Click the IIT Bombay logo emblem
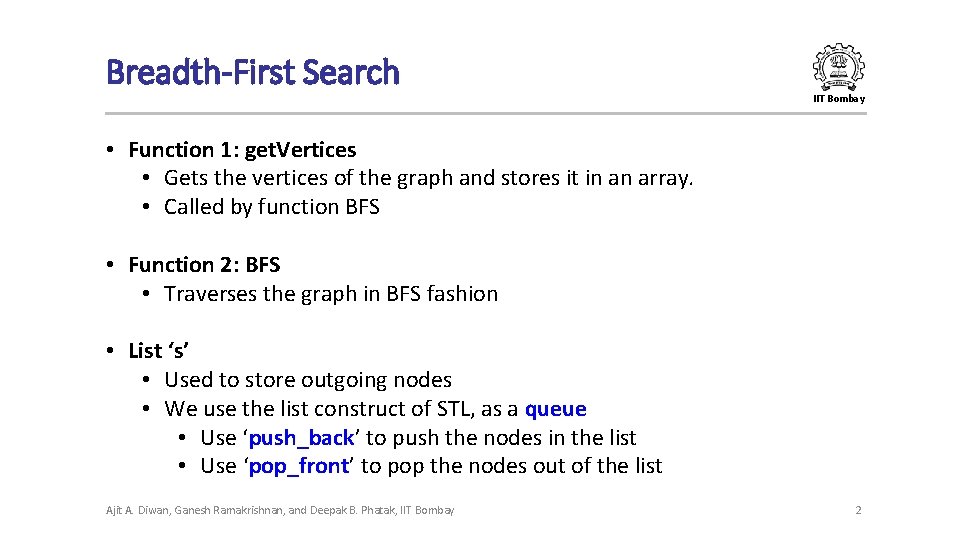The image size is (960, 540). pos(838,67)
